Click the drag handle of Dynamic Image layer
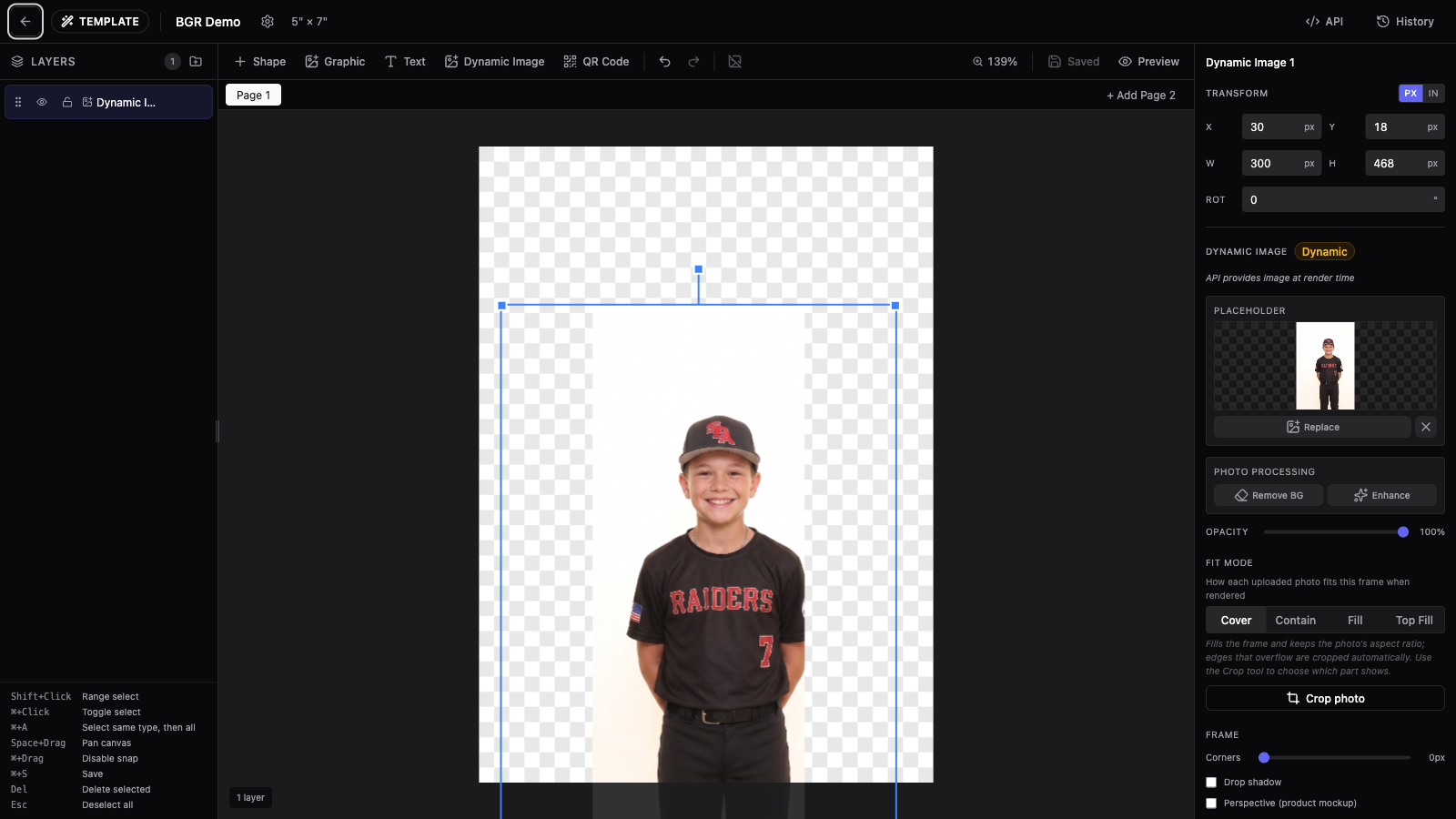1456x819 pixels. pos(18,102)
